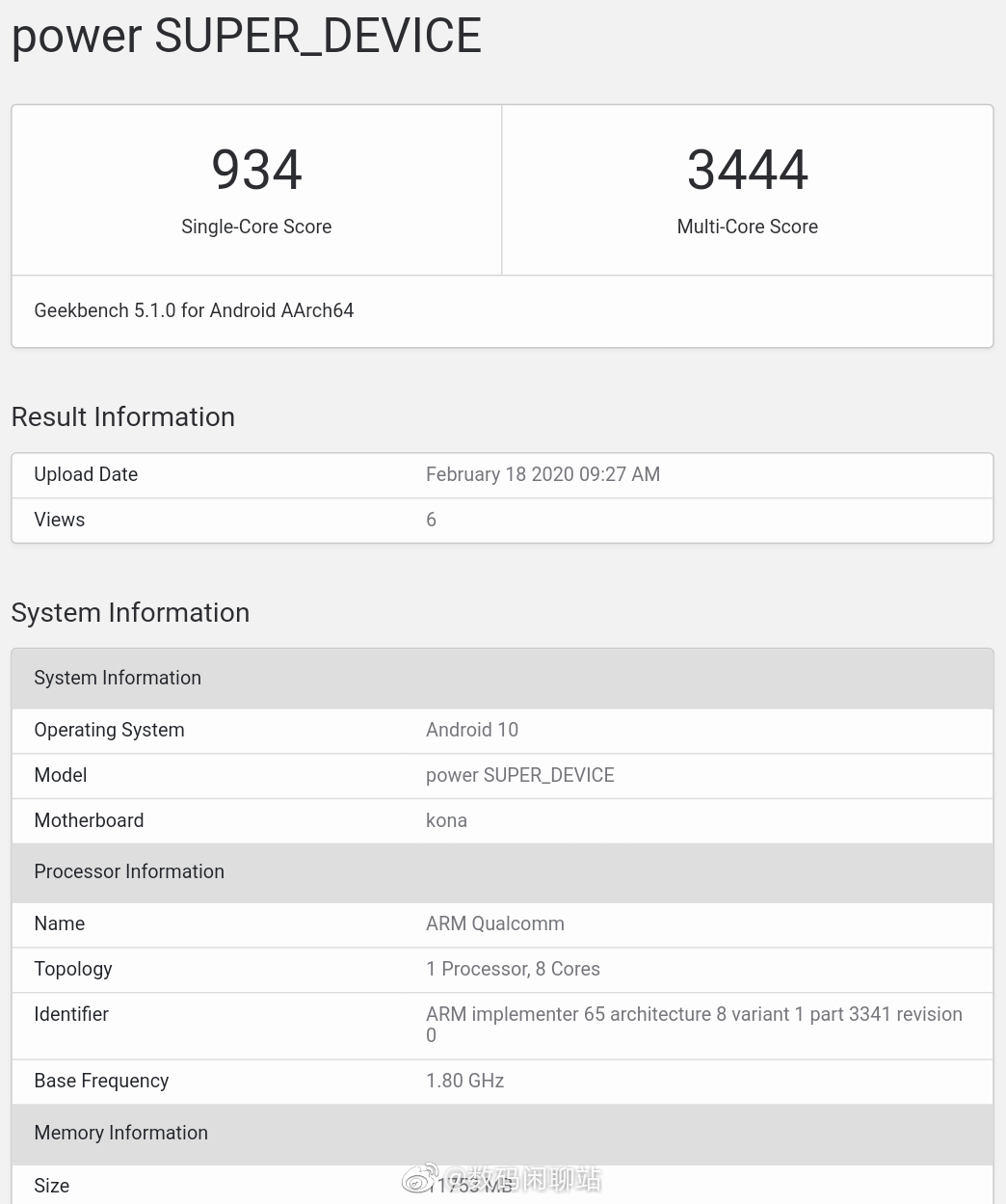
Task: Select the page title power SUPER_DEVICE
Action: (246, 37)
